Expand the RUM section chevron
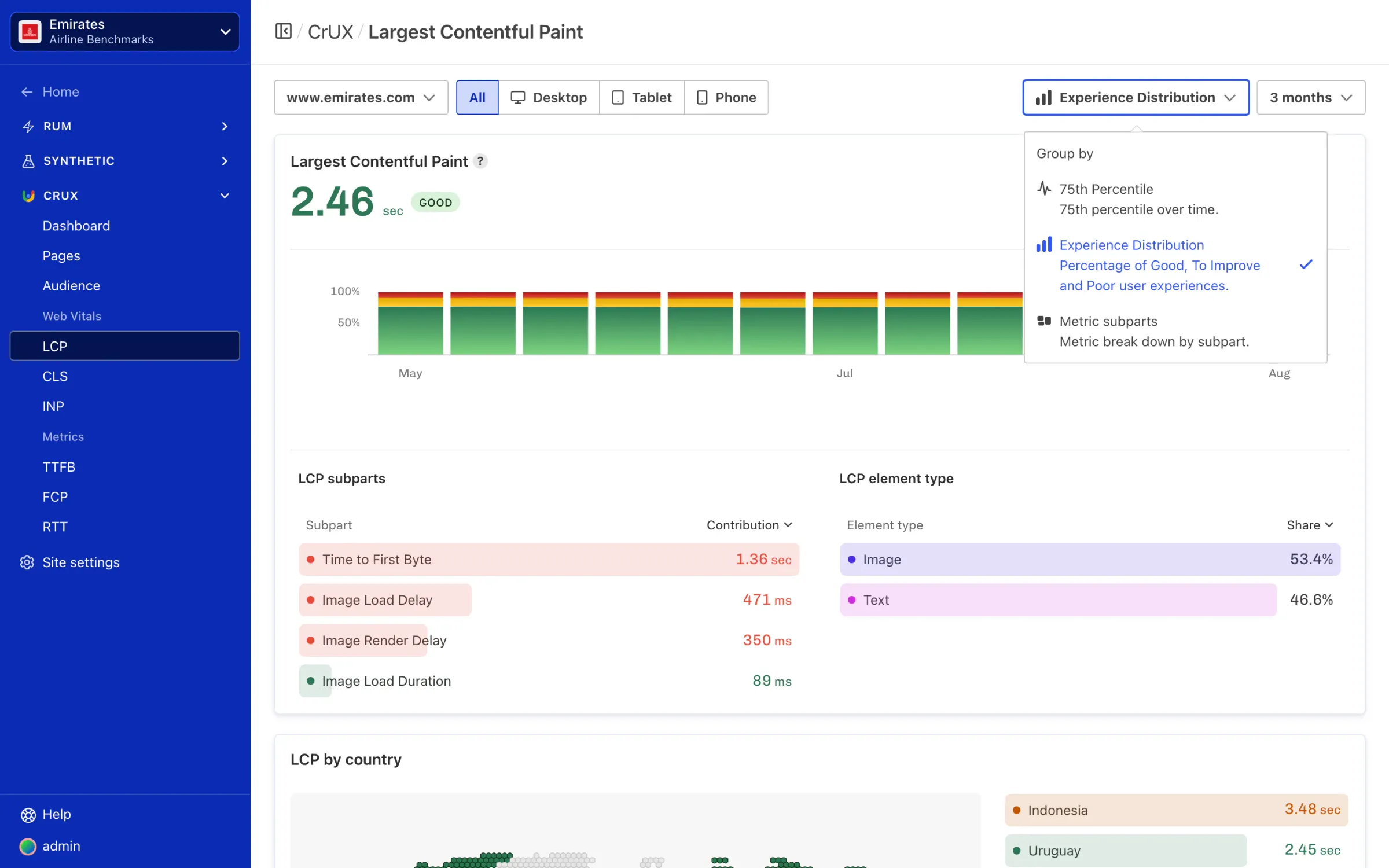 click(x=225, y=126)
